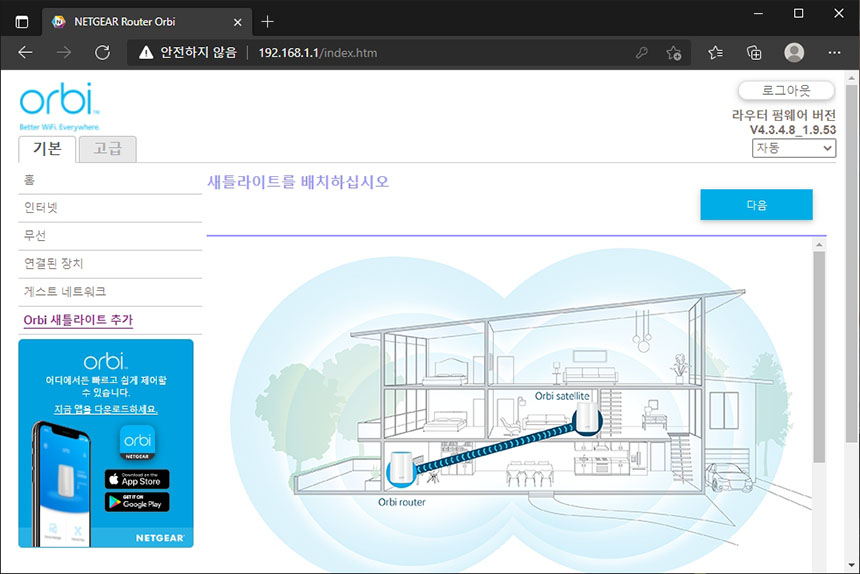860x574 pixels.
Task: Click the phone image in Orbi ad
Action: tap(62, 484)
